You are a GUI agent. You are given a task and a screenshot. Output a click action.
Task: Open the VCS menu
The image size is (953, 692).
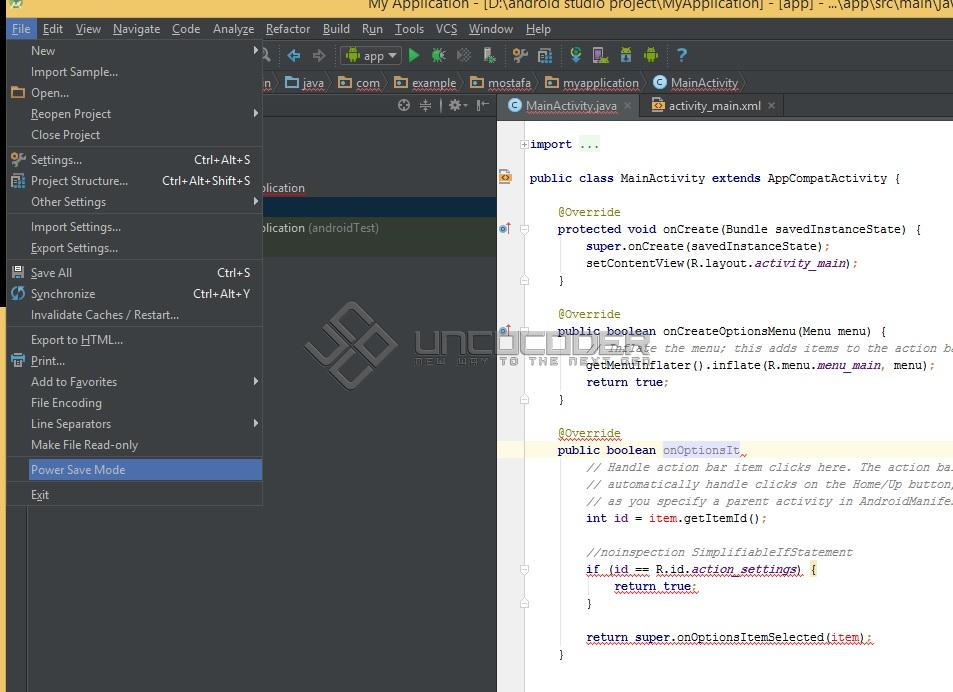(446, 29)
